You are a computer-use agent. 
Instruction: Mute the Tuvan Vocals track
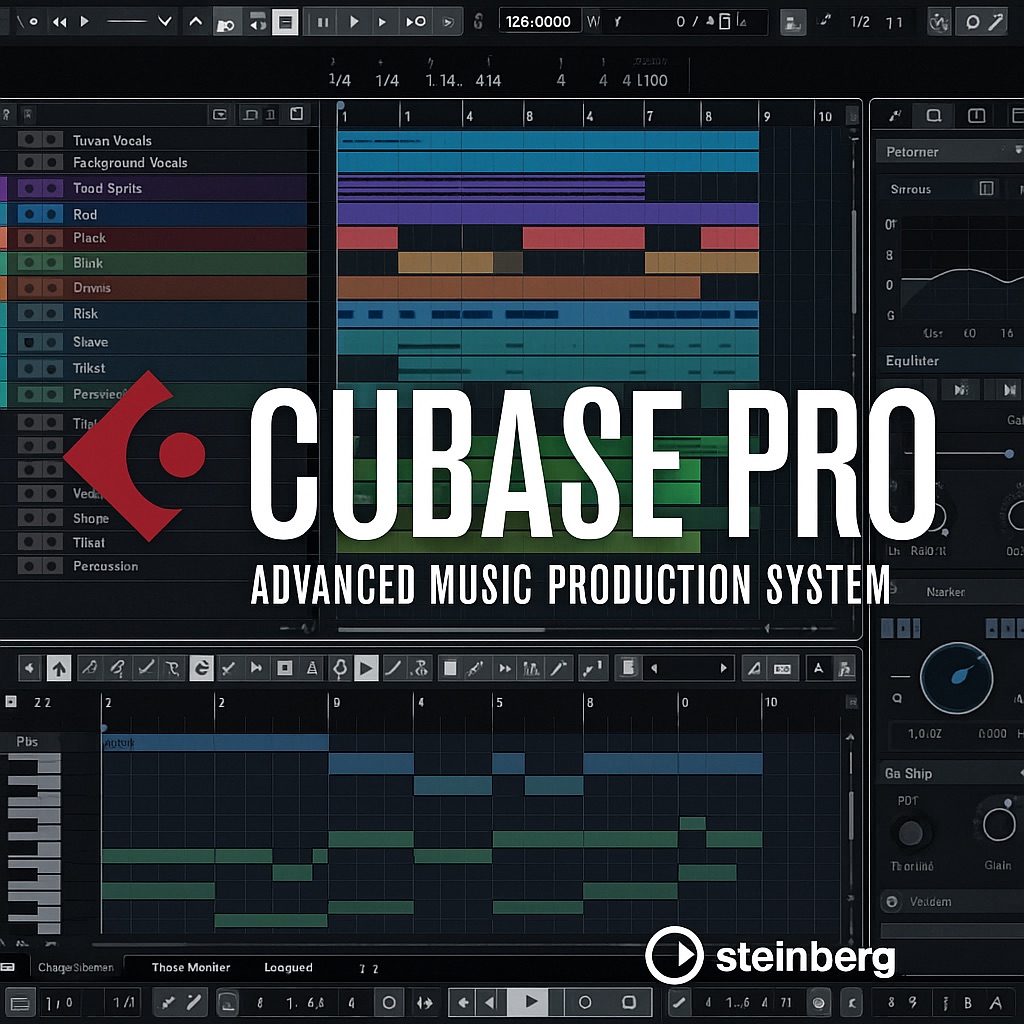(29, 140)
